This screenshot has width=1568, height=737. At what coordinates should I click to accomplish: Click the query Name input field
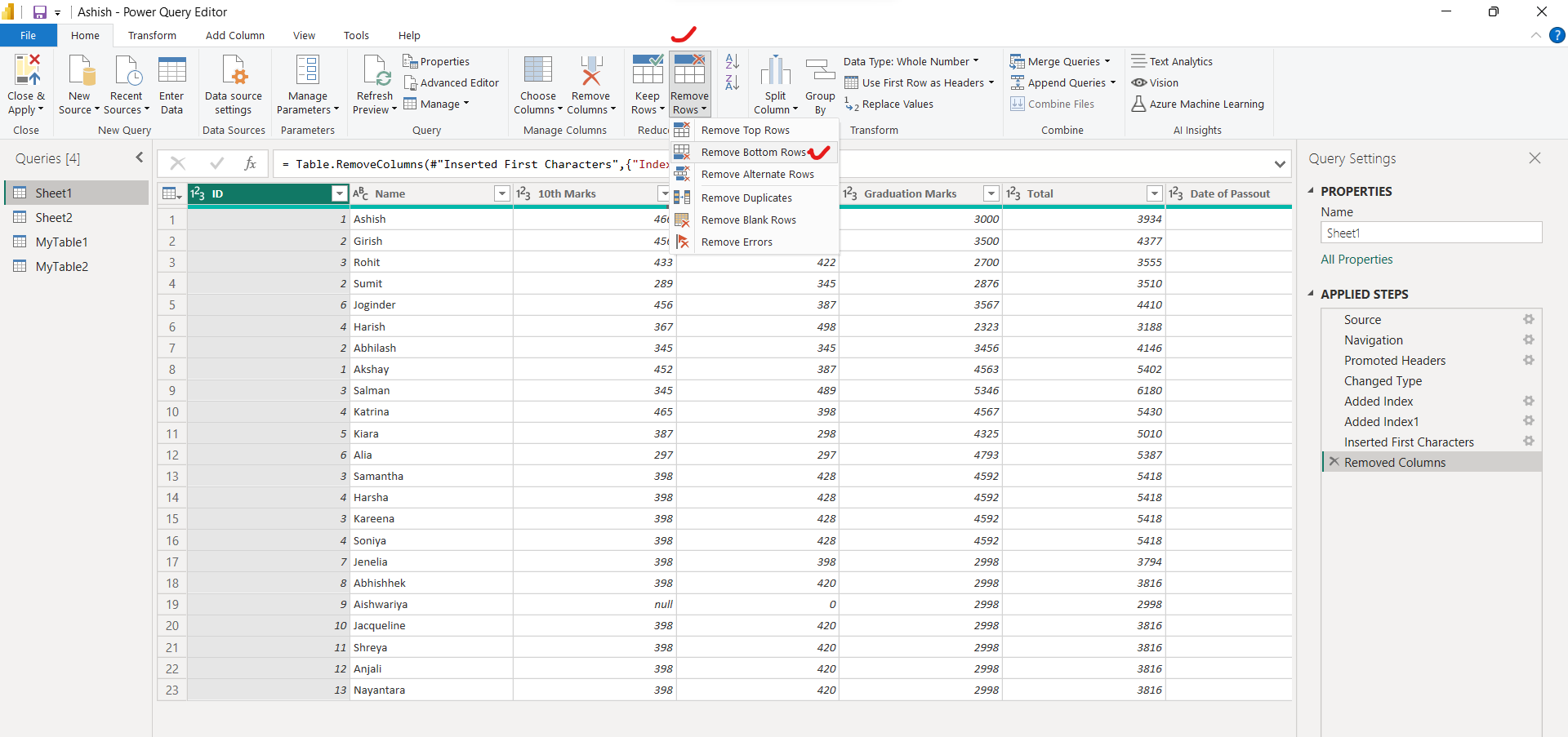click(1431, 233)
